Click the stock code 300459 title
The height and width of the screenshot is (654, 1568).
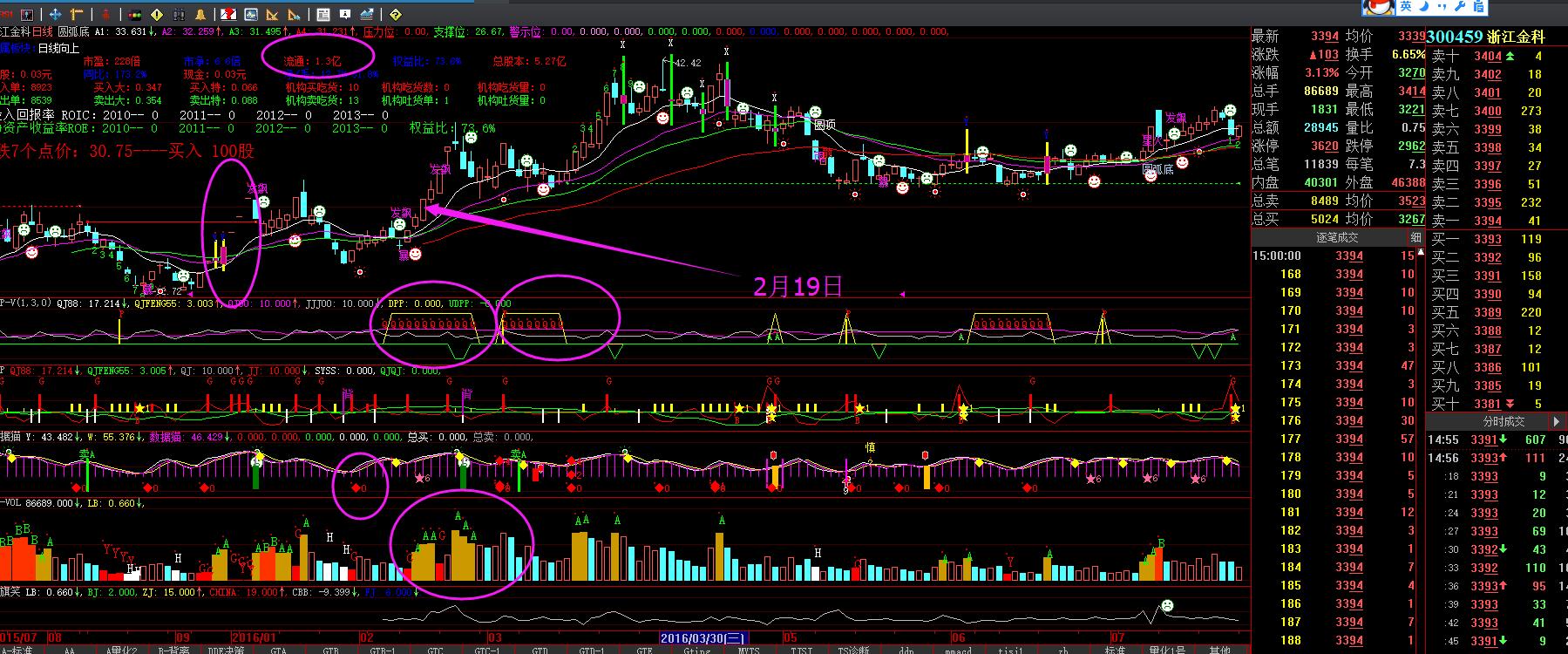[1455, 37]
